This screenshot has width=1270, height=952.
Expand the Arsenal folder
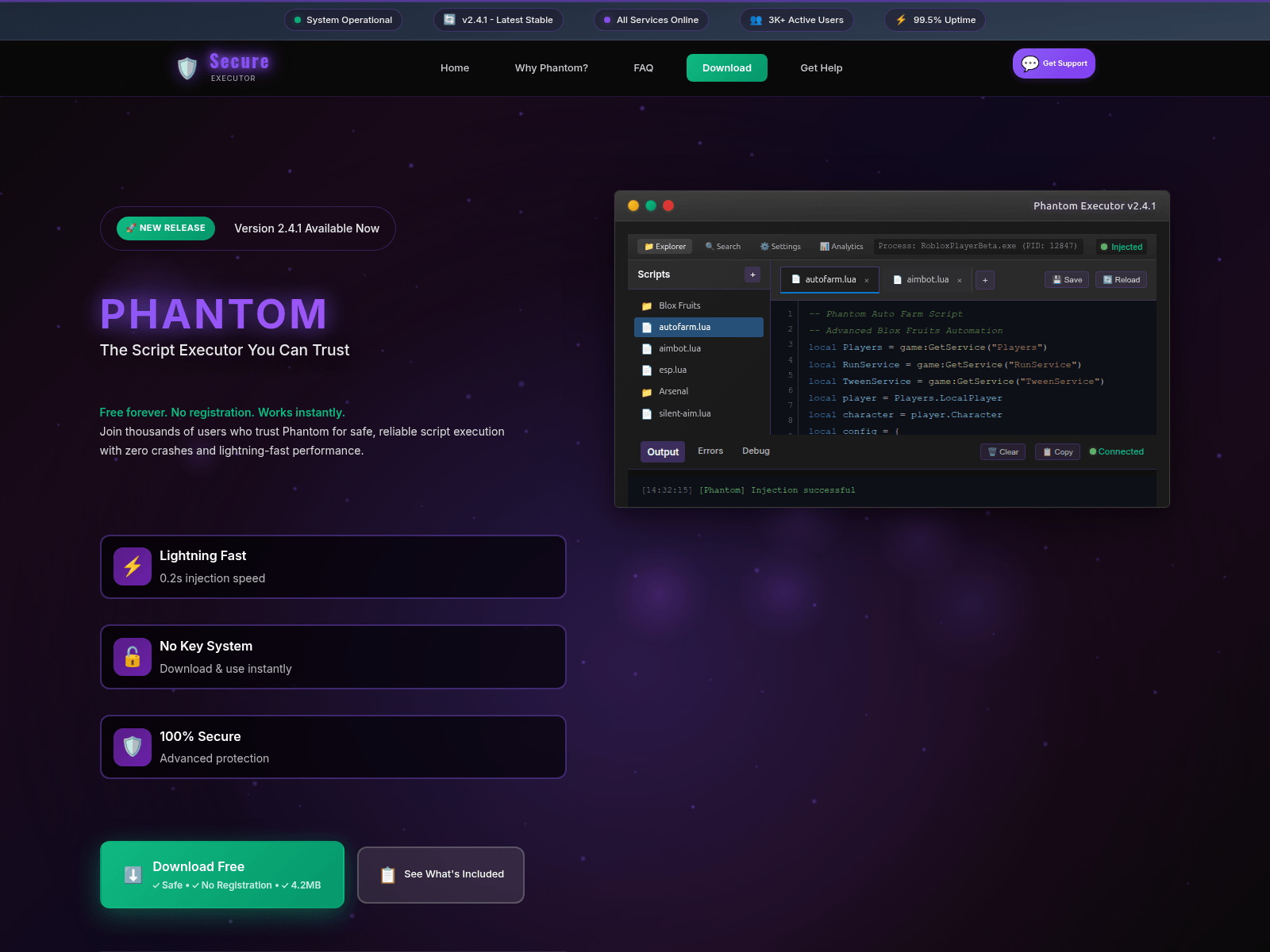point(698,391)
